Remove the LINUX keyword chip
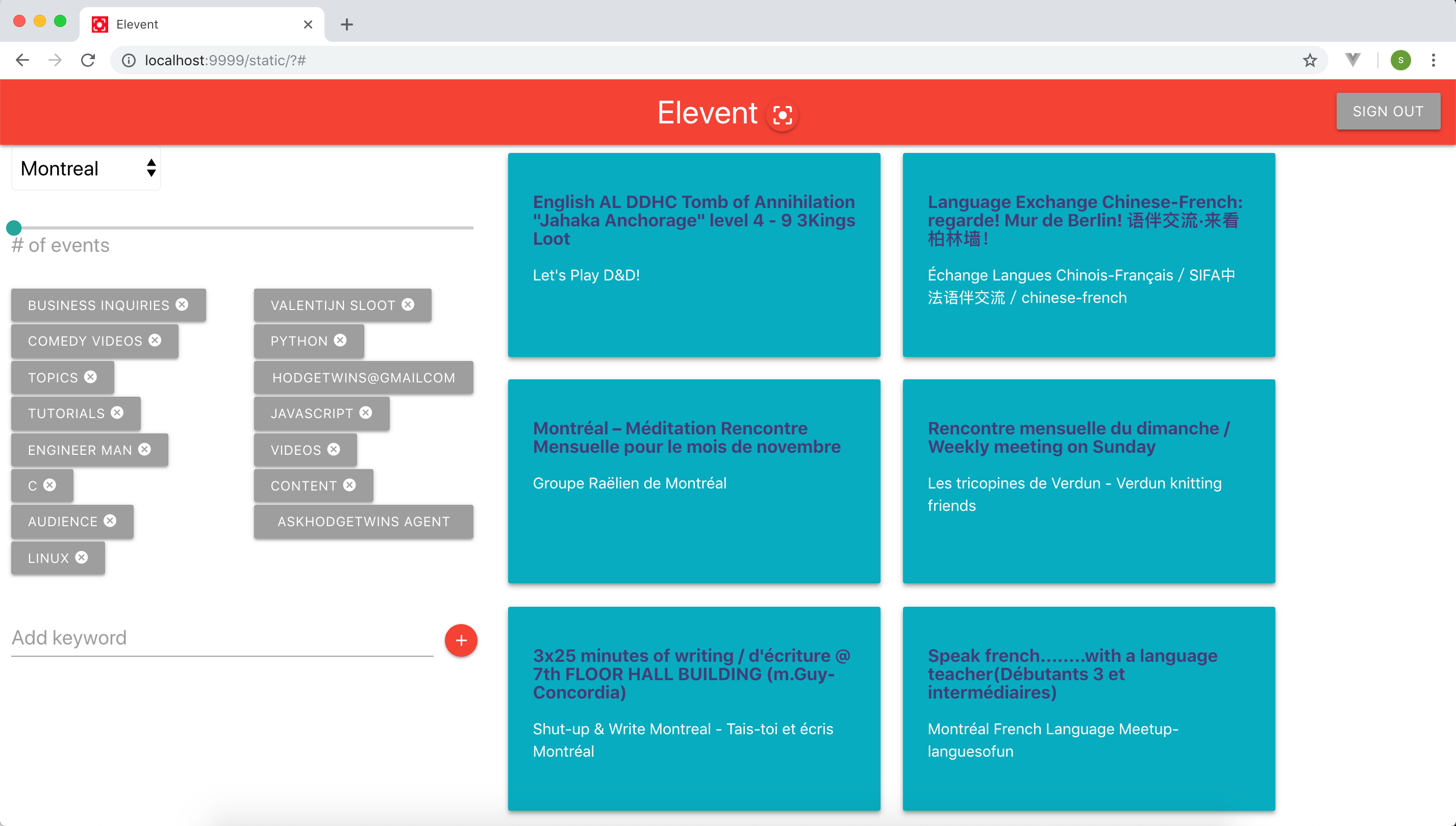This screenshot has width=1456, height=826. (x=82, y=558)
